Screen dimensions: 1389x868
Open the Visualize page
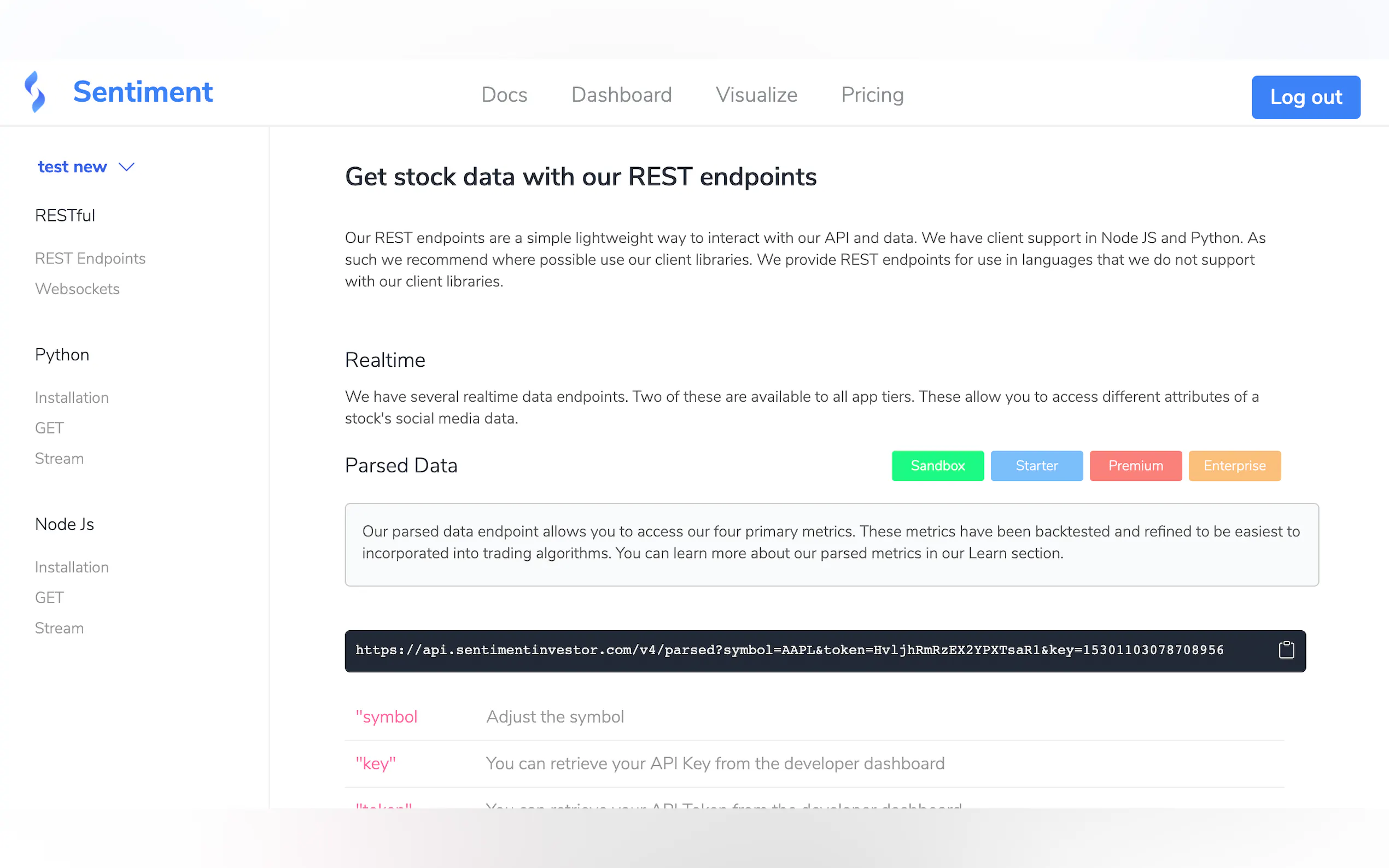756,95
